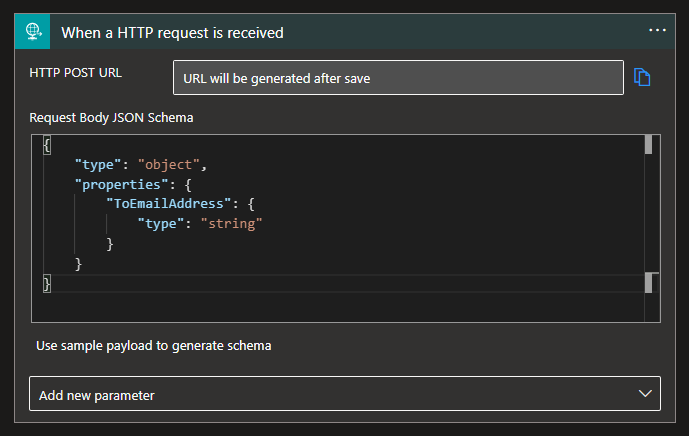Image resolution: width=689 pixels, height=436 pixels.
Task: Click the 'Request Body JSON Schema' label
Action: pyautogui.click(x=111, y=118)
